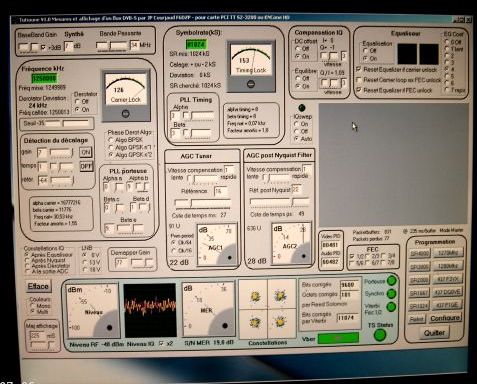Select Algo BPSK phase detection option

point(111,140)
